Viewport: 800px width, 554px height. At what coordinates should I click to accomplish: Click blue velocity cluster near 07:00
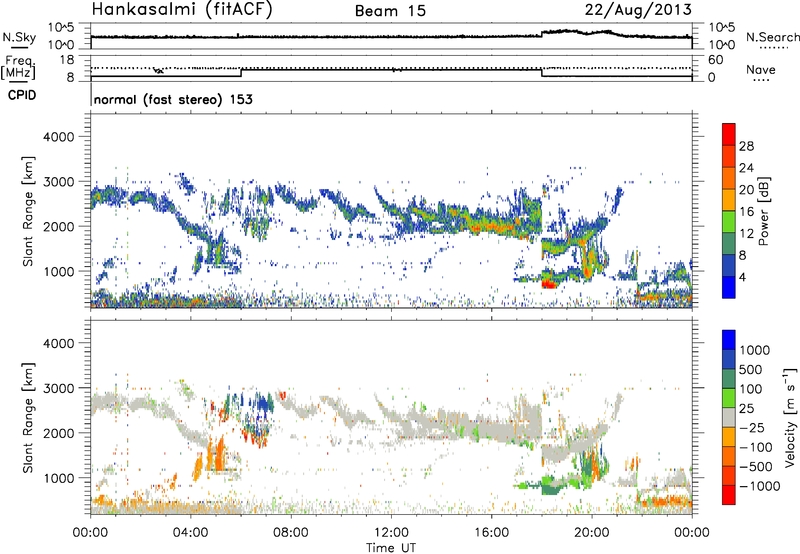pos(263,403)
